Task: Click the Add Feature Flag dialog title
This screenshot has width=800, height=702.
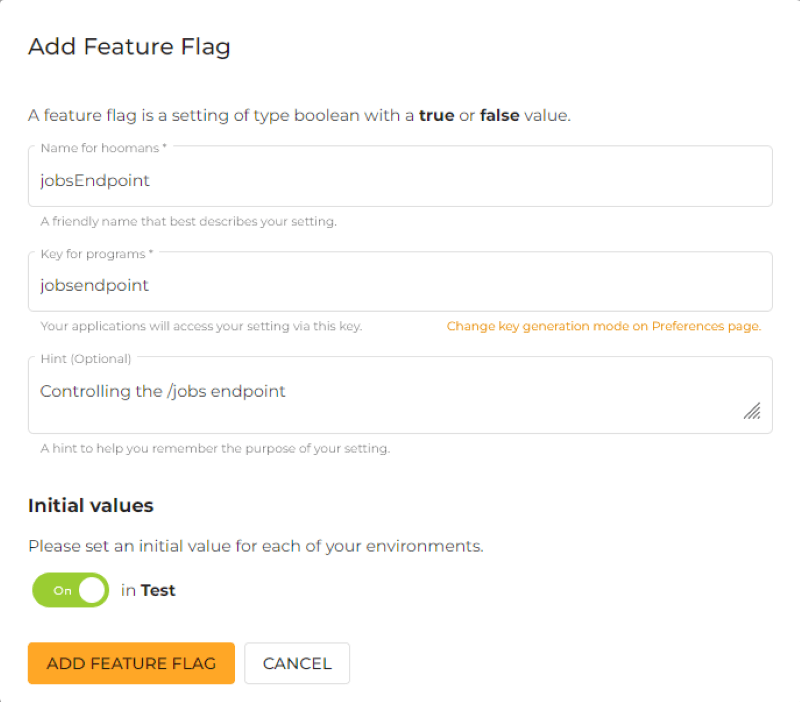Action: pos(129,47)
